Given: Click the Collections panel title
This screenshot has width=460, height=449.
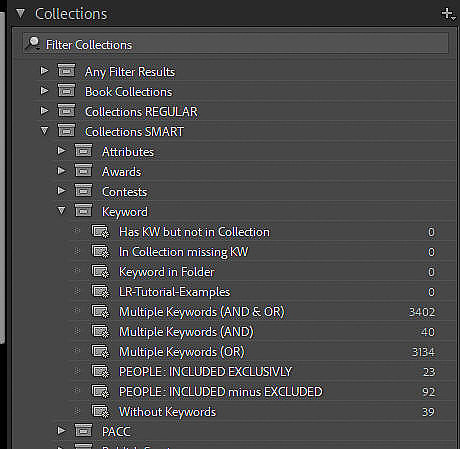Looking at the screenshot, I should point(71,14).
